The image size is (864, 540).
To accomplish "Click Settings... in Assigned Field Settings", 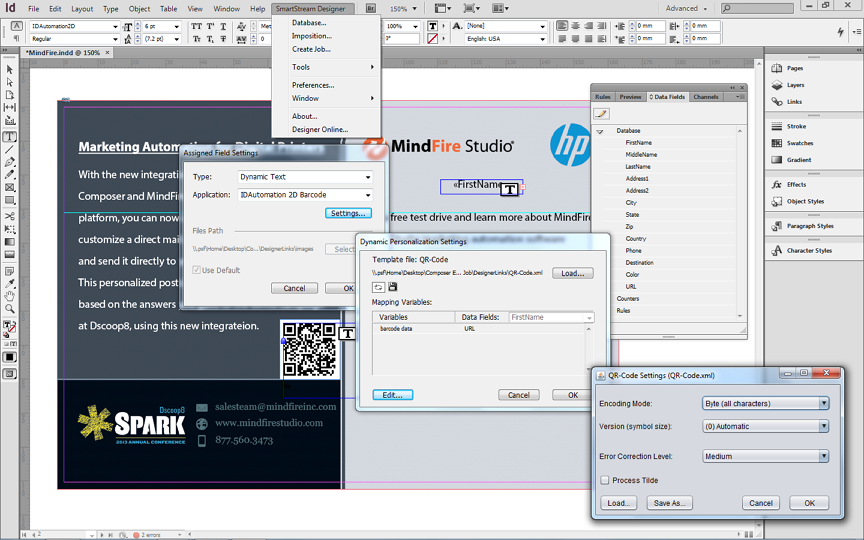I will pyautogui.click(x=348, y=213).
